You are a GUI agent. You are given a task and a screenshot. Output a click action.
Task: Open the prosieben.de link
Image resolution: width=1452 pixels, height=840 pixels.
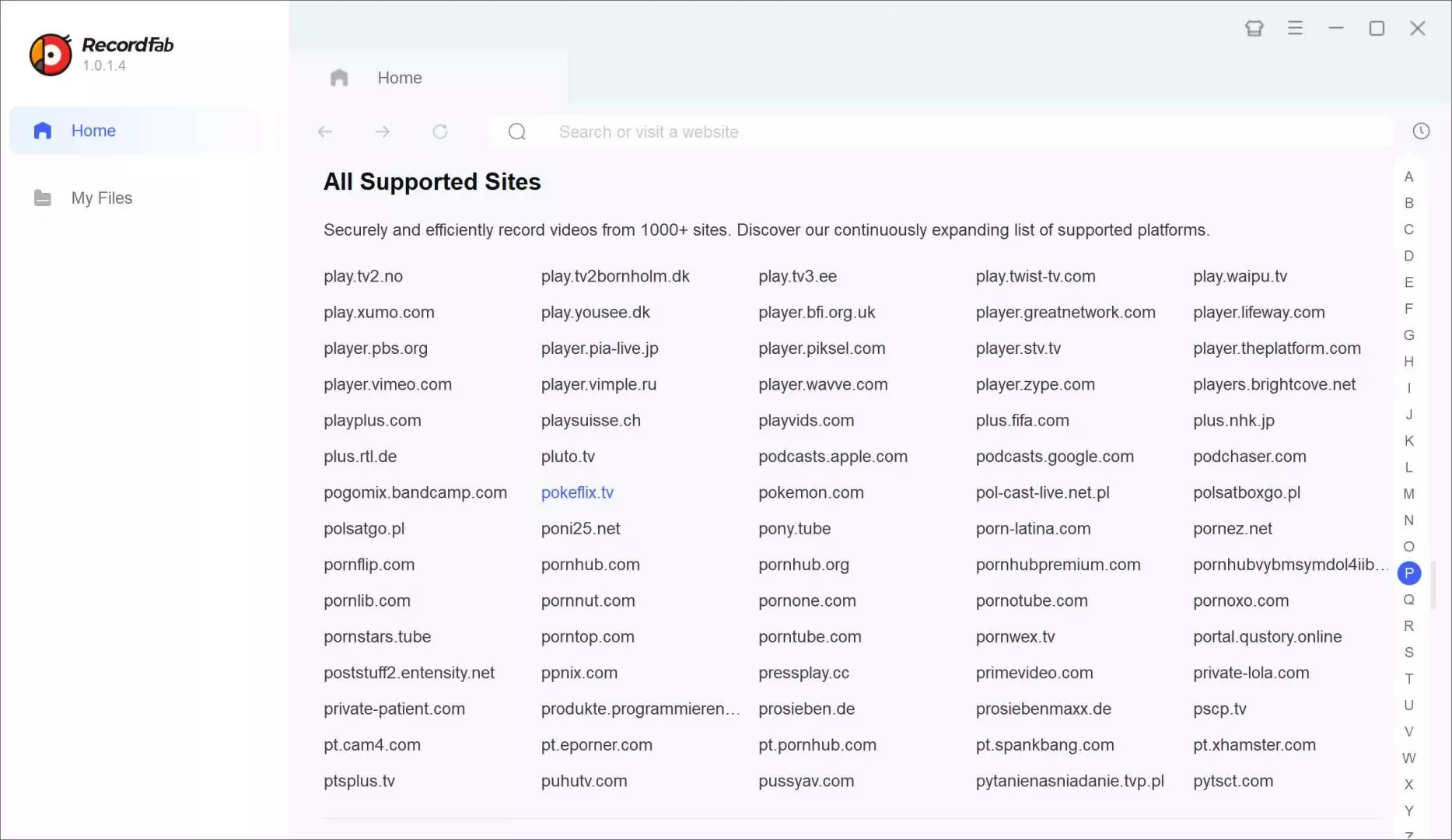point(806,709)
